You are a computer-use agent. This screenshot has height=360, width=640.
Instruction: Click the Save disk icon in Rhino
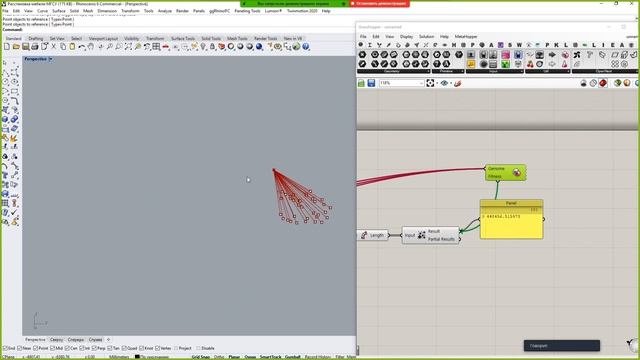tap(26, 47)
